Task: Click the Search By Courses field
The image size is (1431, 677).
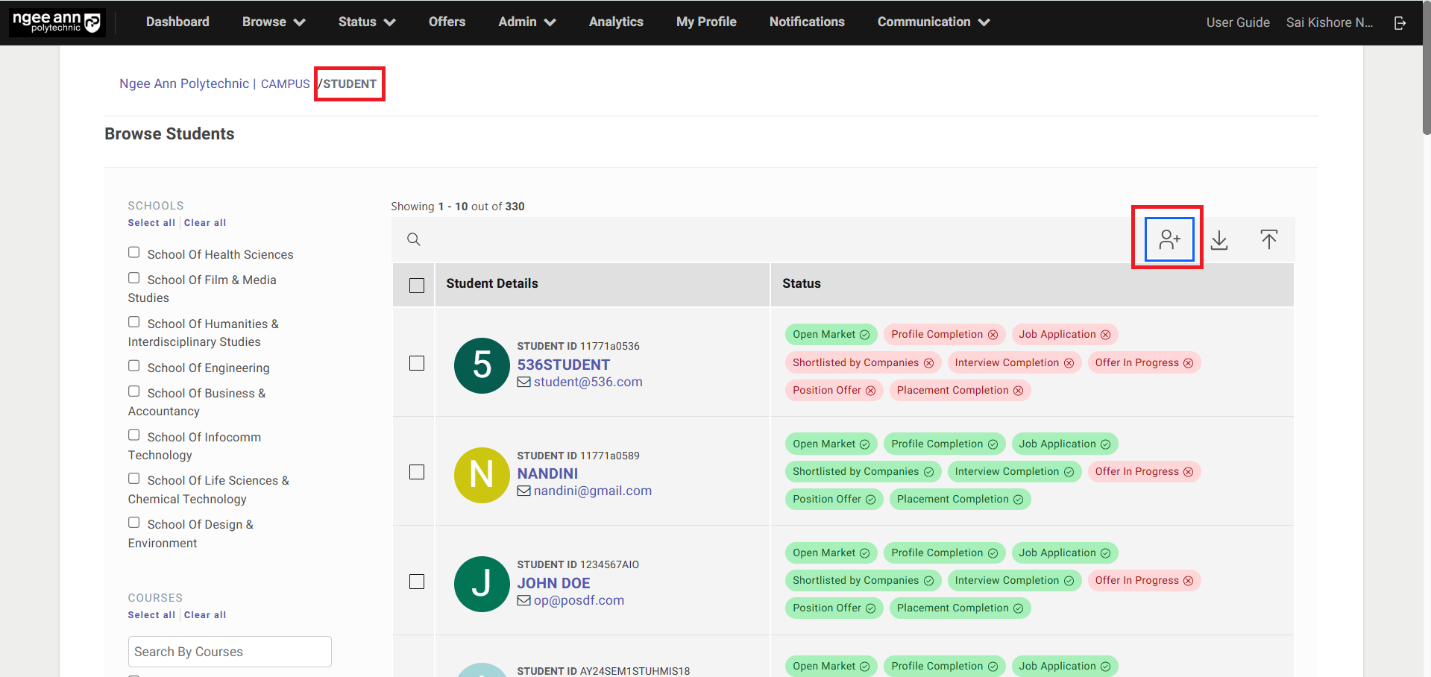Action: (x=230, y=652)
